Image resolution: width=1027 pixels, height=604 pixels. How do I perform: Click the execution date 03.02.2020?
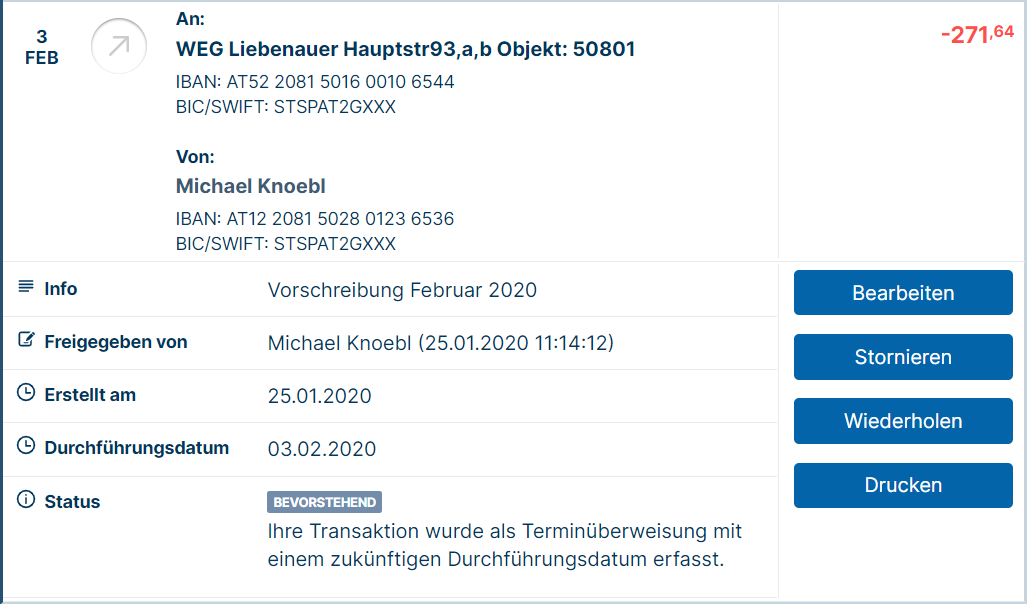coord(322,449)
